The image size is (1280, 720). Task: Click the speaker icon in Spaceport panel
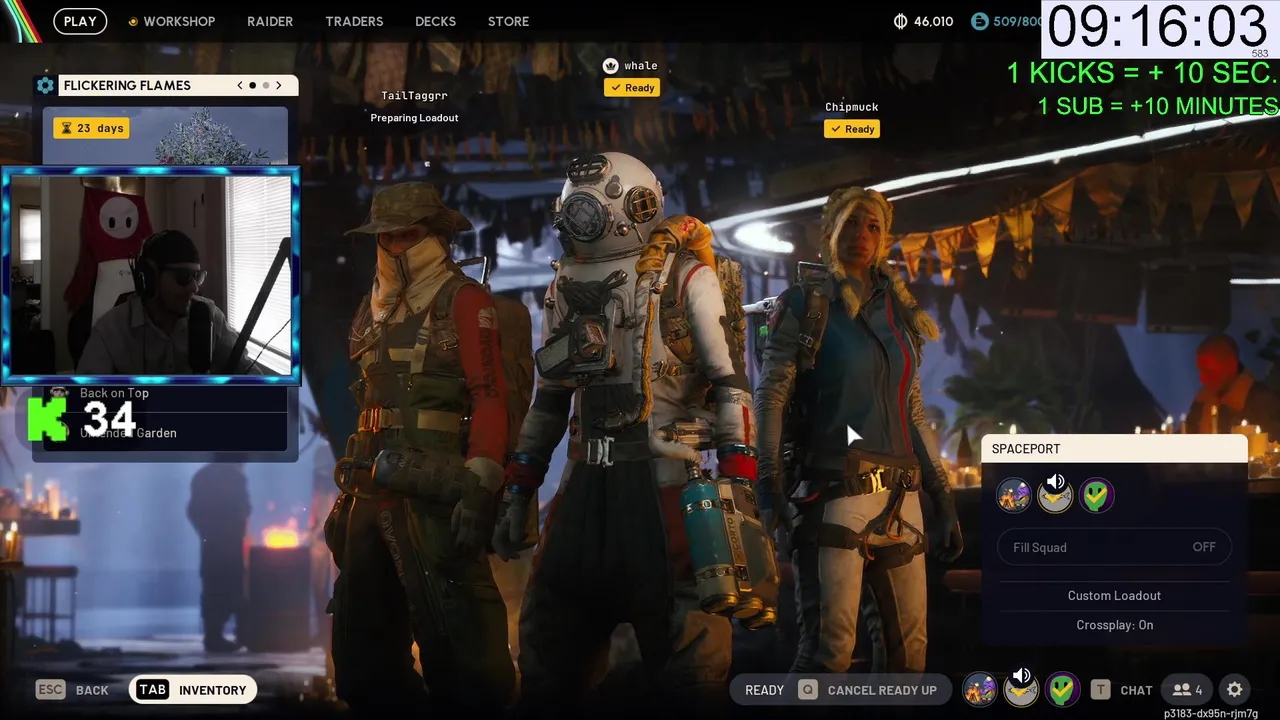tap(1056, 482)
